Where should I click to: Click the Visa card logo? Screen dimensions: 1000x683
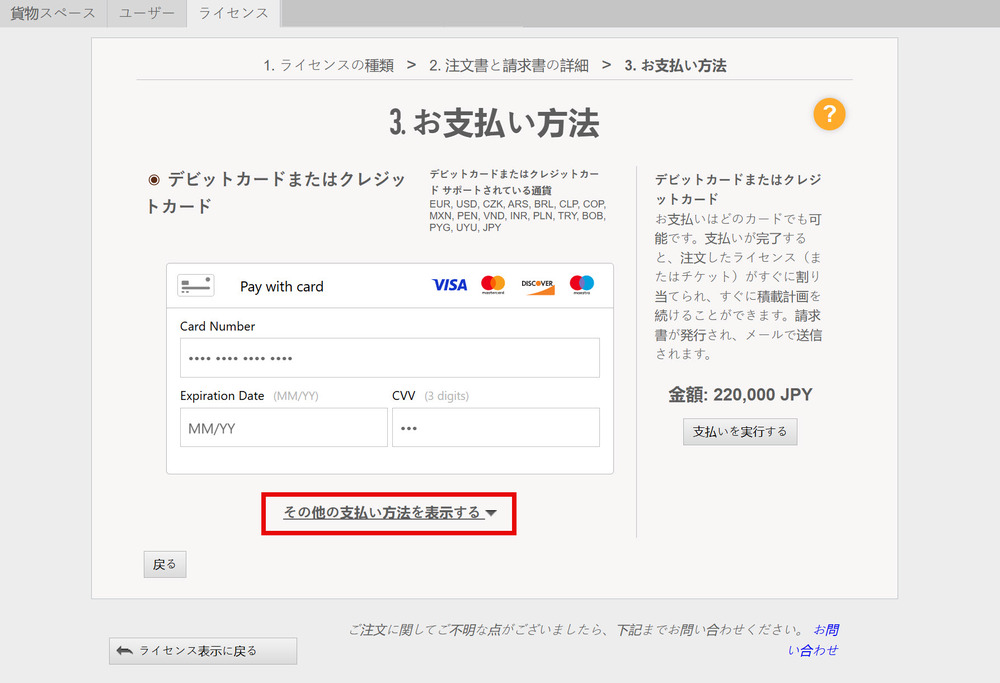point(449,285)
